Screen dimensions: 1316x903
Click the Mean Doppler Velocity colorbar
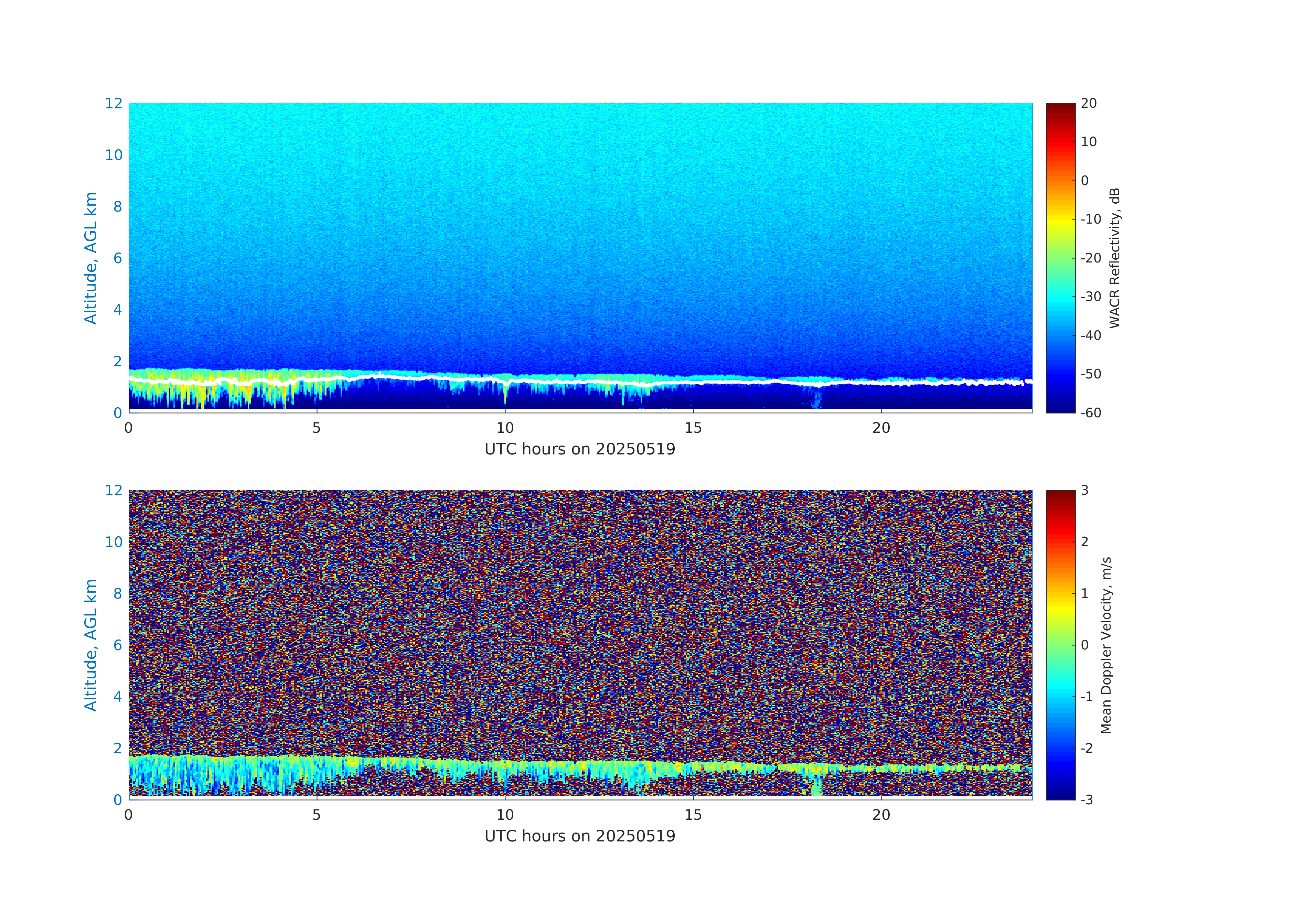[1060, 644]
